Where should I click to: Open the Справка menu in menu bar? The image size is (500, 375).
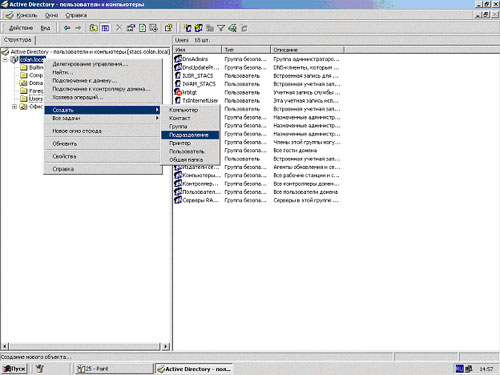click(76, 15)
